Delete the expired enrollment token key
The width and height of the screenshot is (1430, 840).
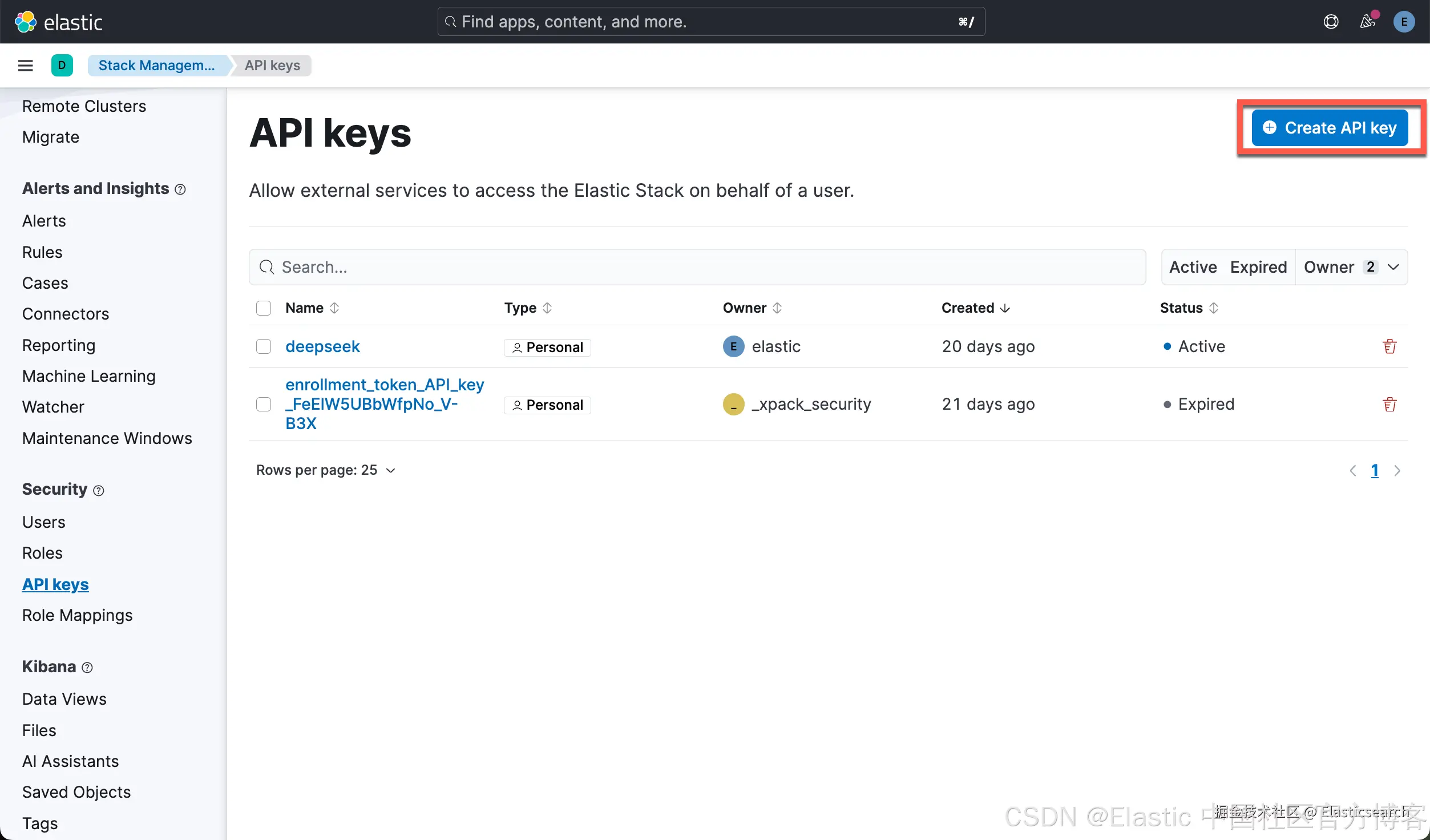[x=1389, y=405]
